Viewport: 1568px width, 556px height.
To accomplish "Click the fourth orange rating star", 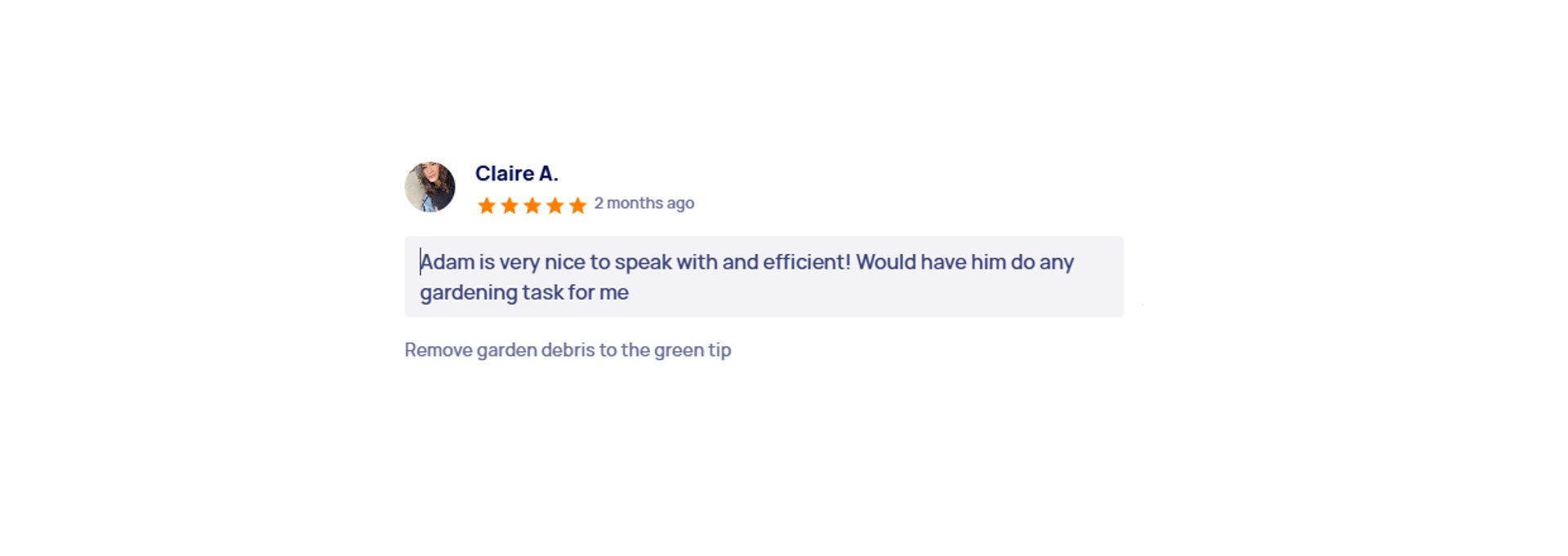I will tap(555, 205).
